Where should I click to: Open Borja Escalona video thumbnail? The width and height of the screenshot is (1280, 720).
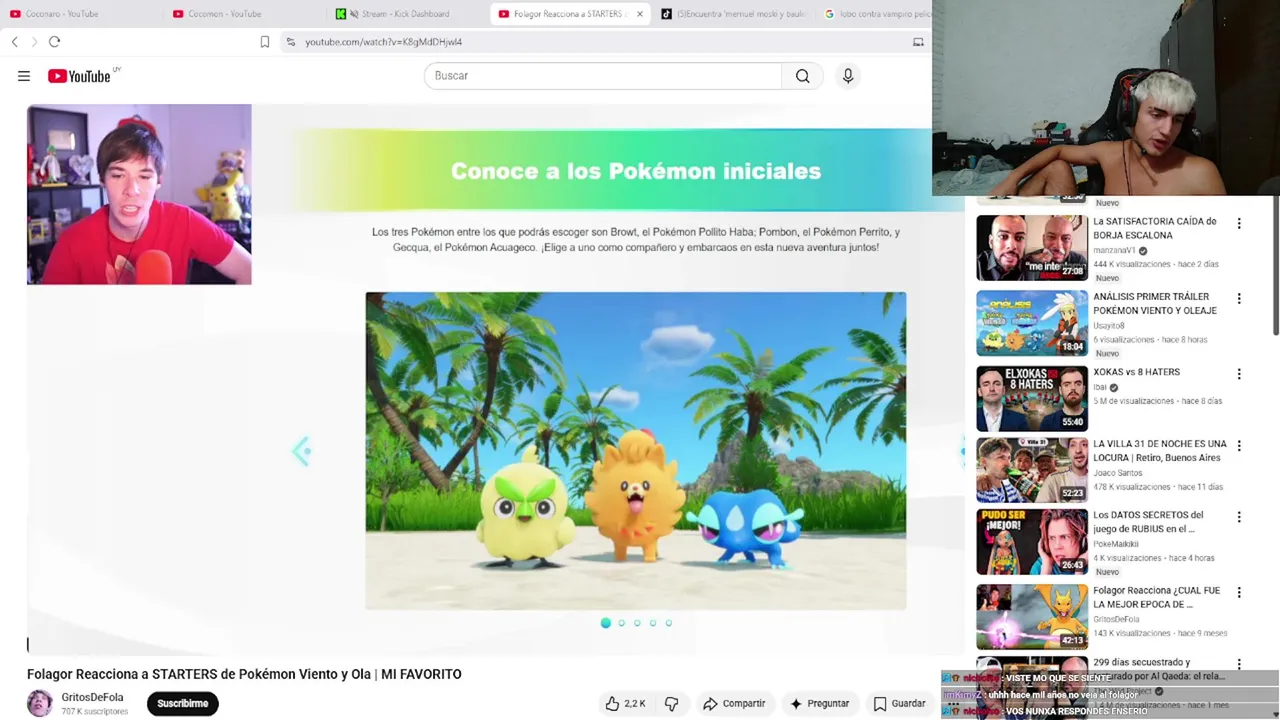(x=1032, y=248)
